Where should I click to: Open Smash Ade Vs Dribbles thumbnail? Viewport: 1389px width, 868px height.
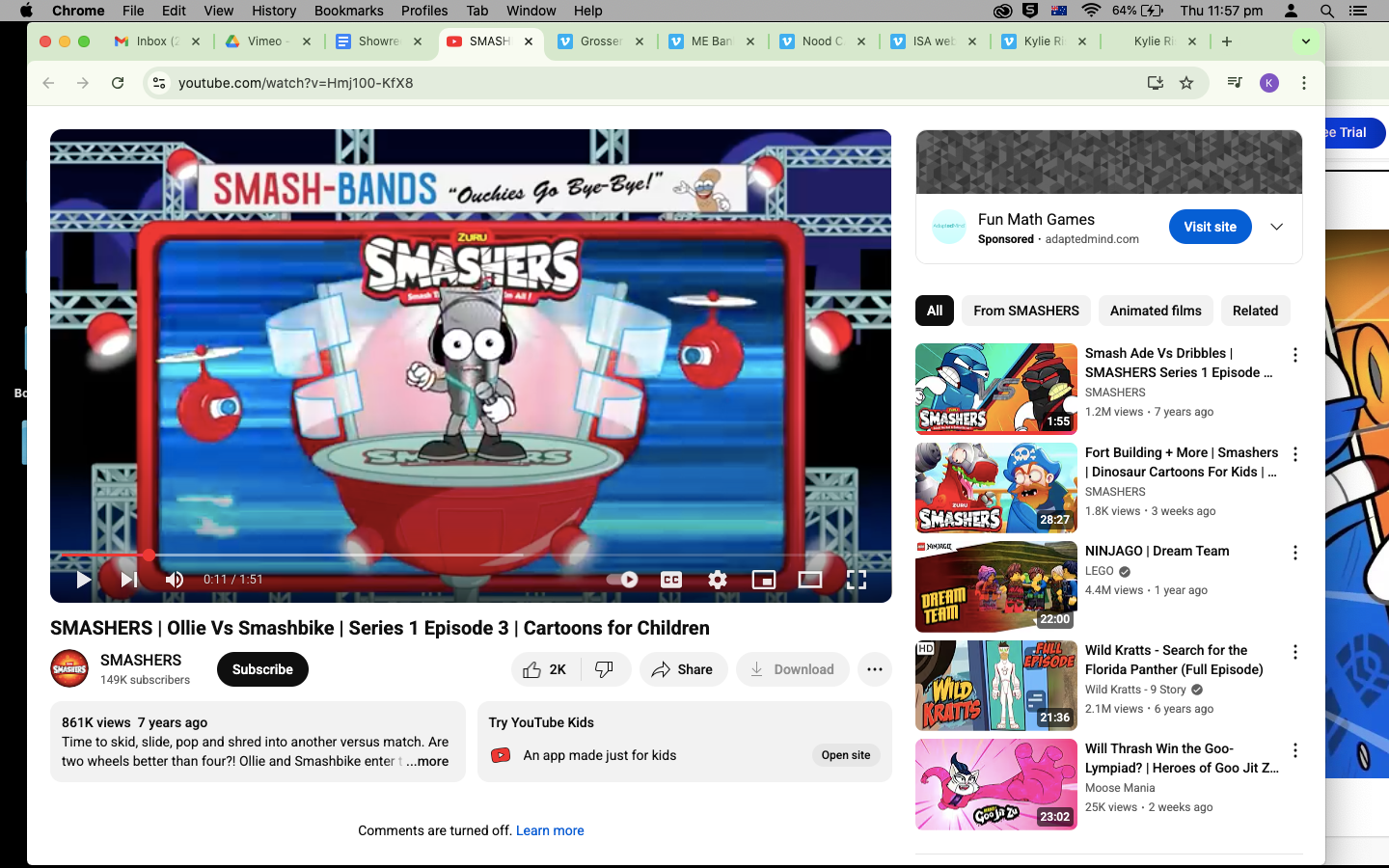(996, 389)
